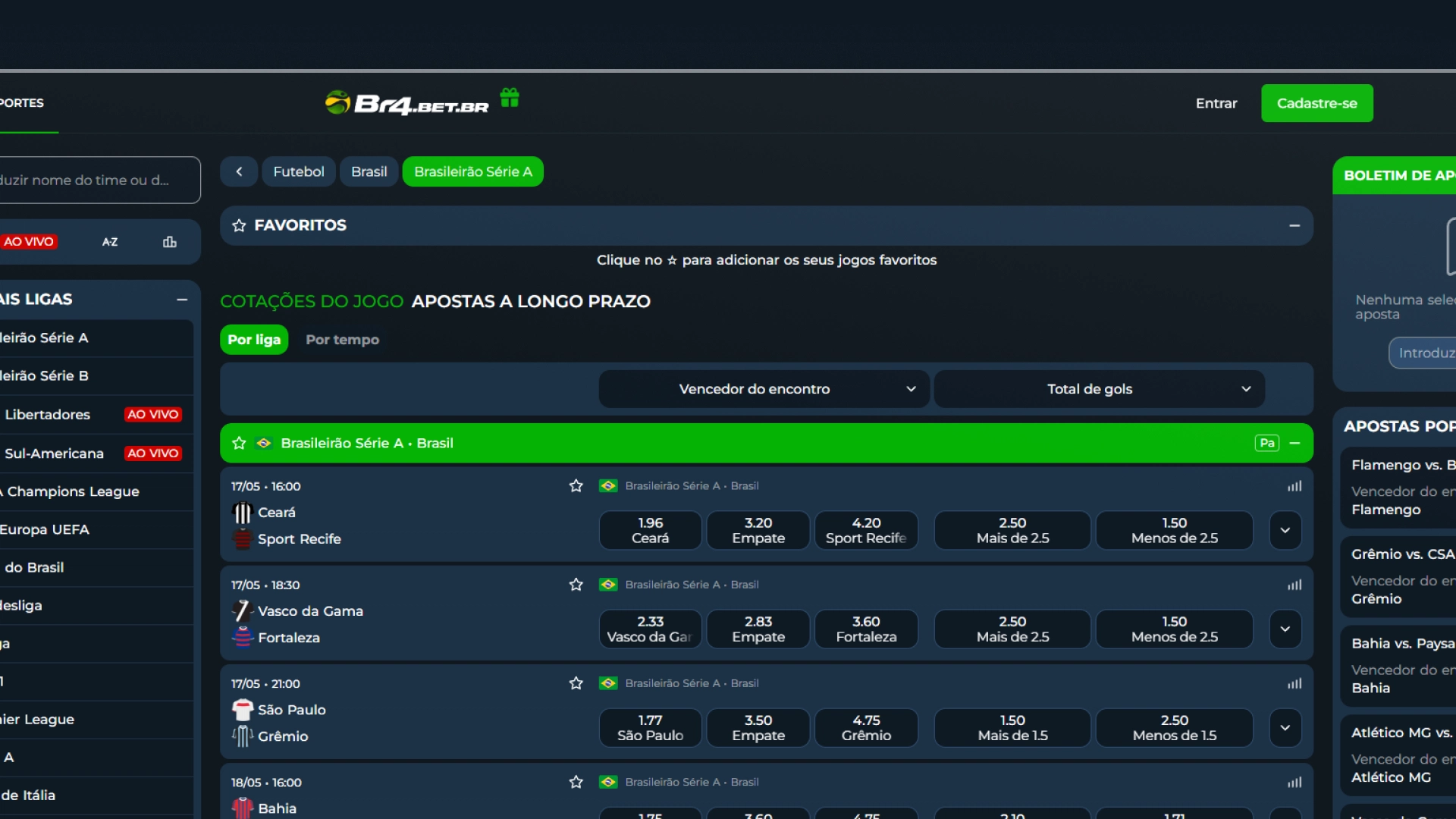
Task: Click the Br4.bet.br logo
Action: coord(407,103)
